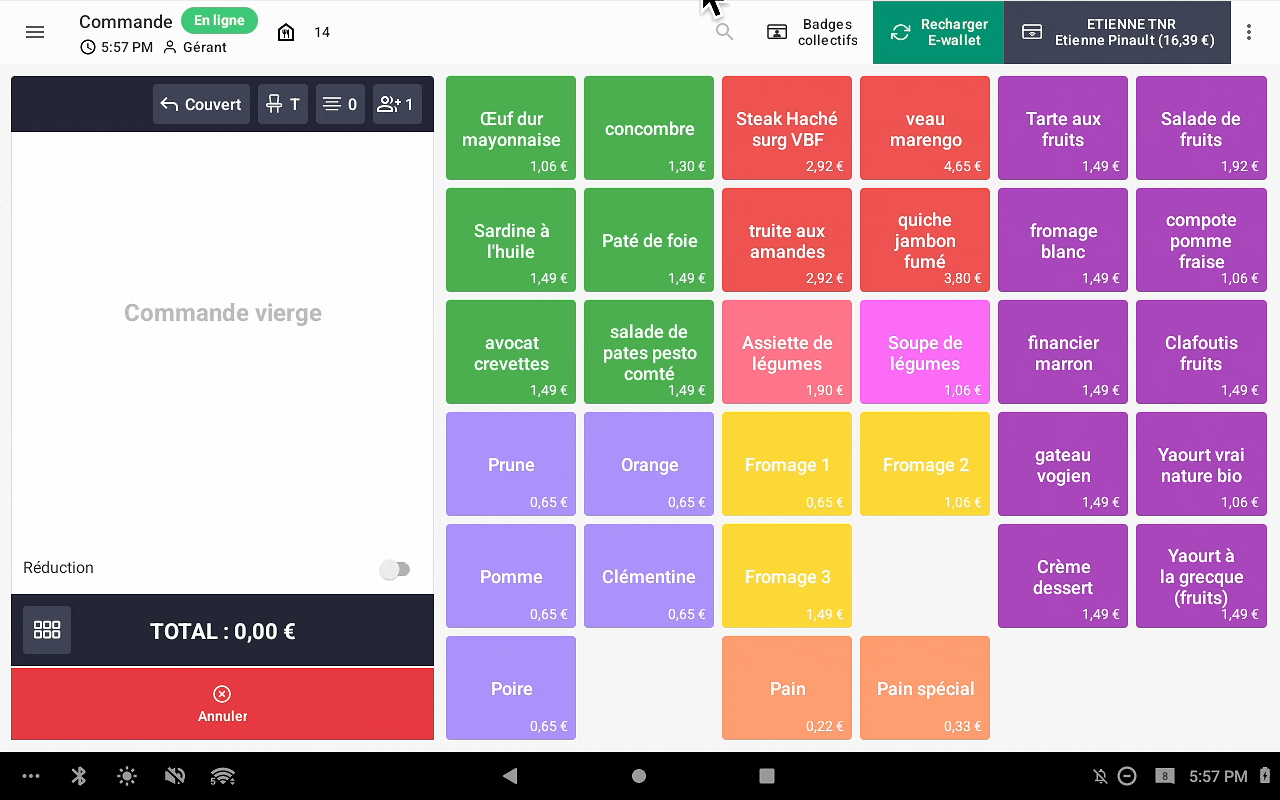This screenshot has width=1280, height=800.
Task: Add a guest with the person icon
Action: (395, 104)
